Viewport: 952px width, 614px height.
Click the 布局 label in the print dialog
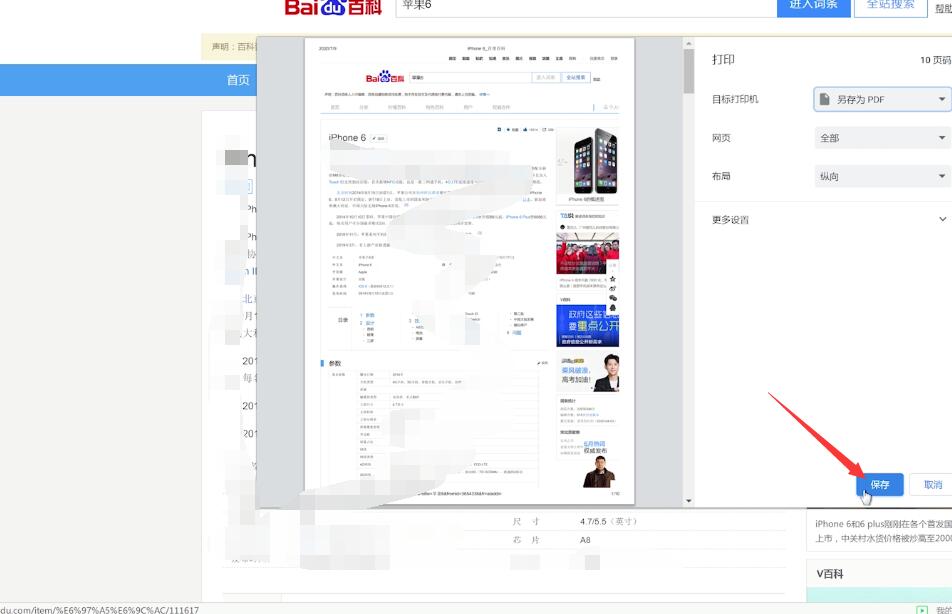coord(721,176)
